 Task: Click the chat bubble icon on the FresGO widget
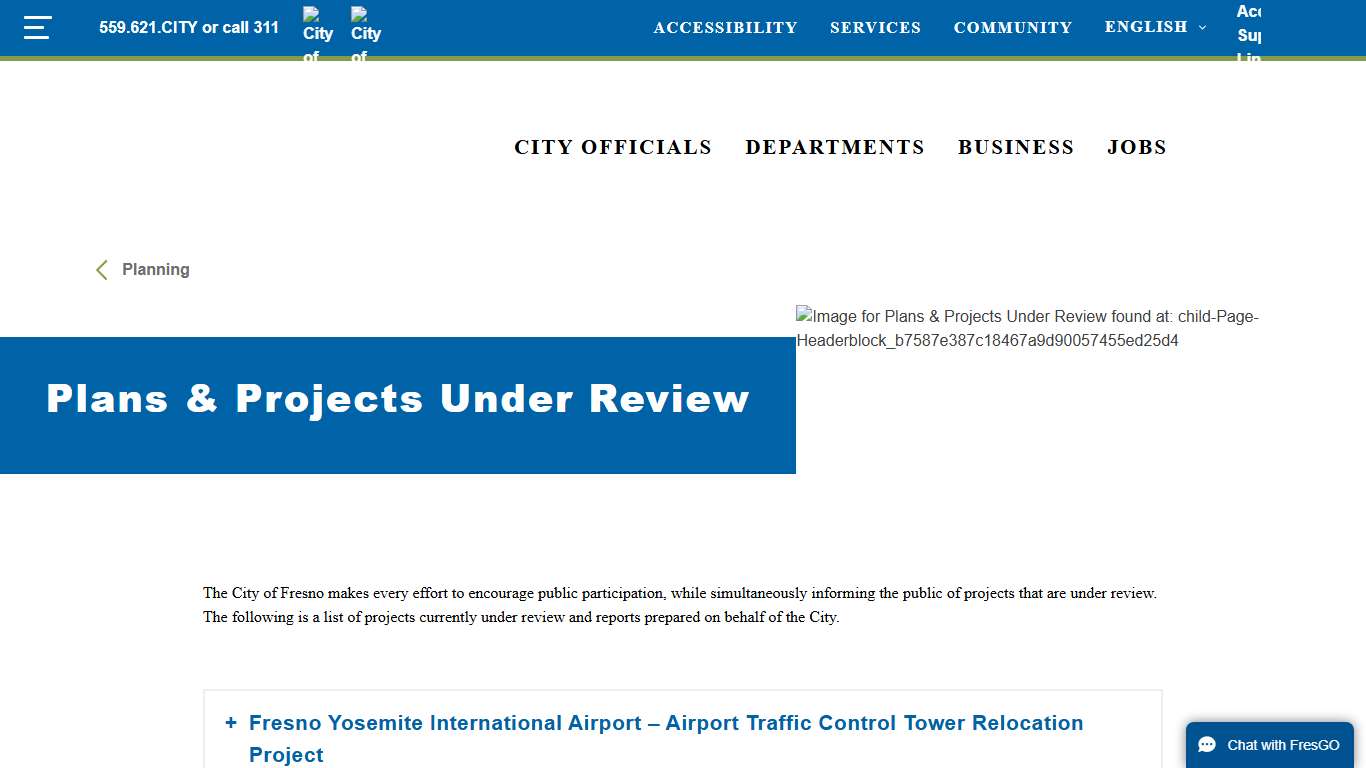point(1207,744)
